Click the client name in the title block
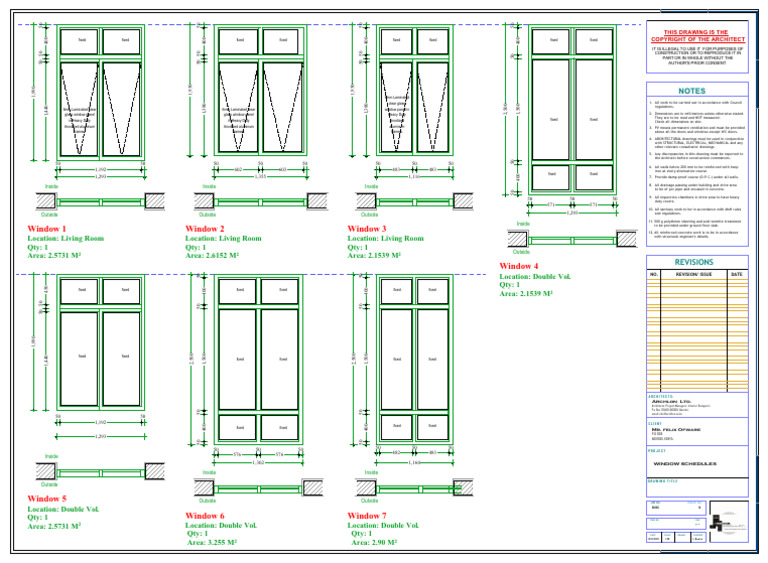The image size is (768, 563). (676, 430)
